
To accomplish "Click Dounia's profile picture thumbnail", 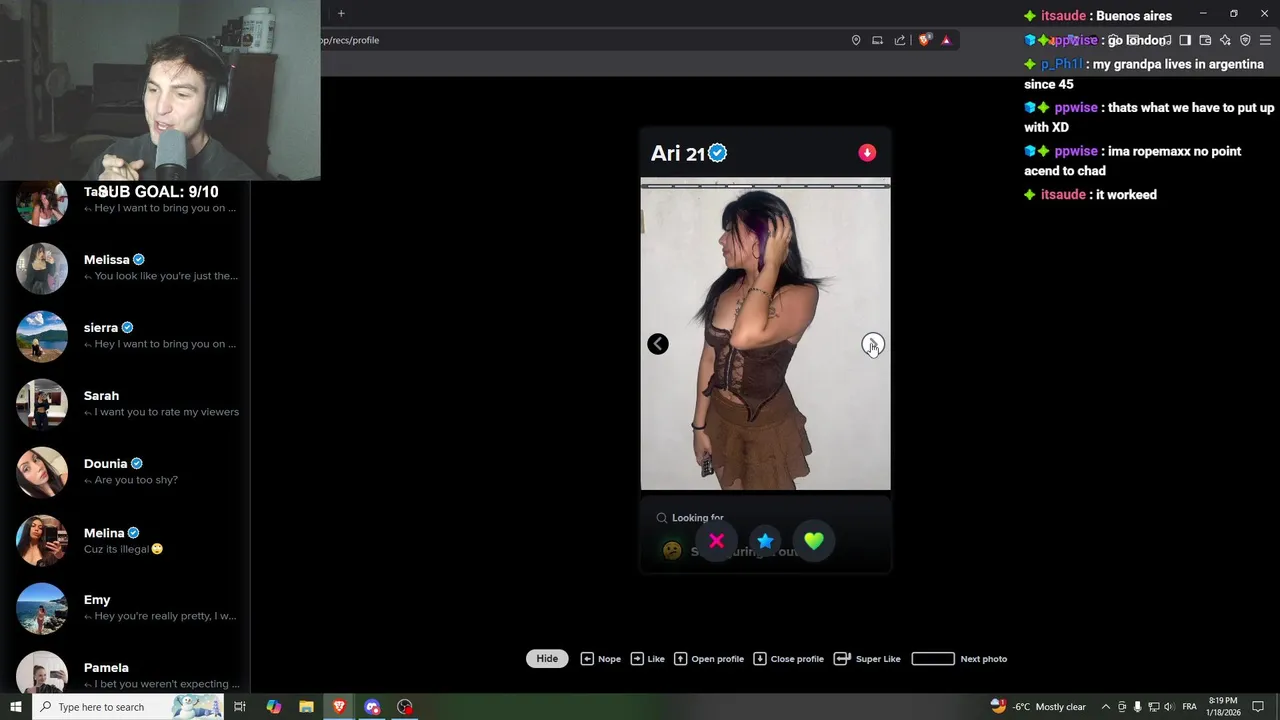I will (42, 472).
